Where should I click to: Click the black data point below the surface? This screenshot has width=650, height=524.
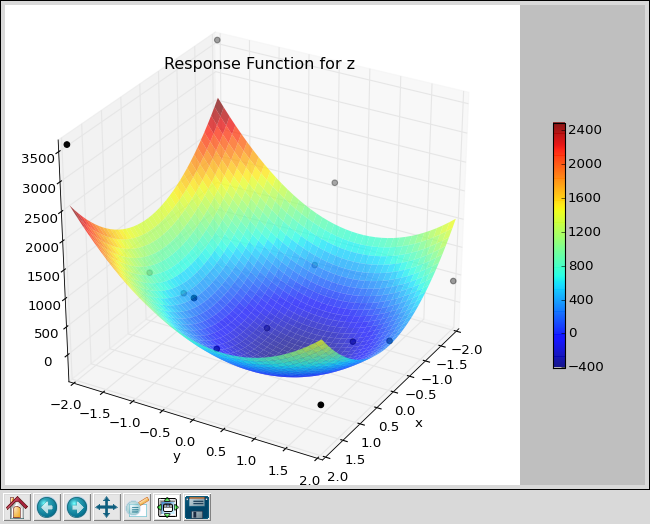coord(320,405)
